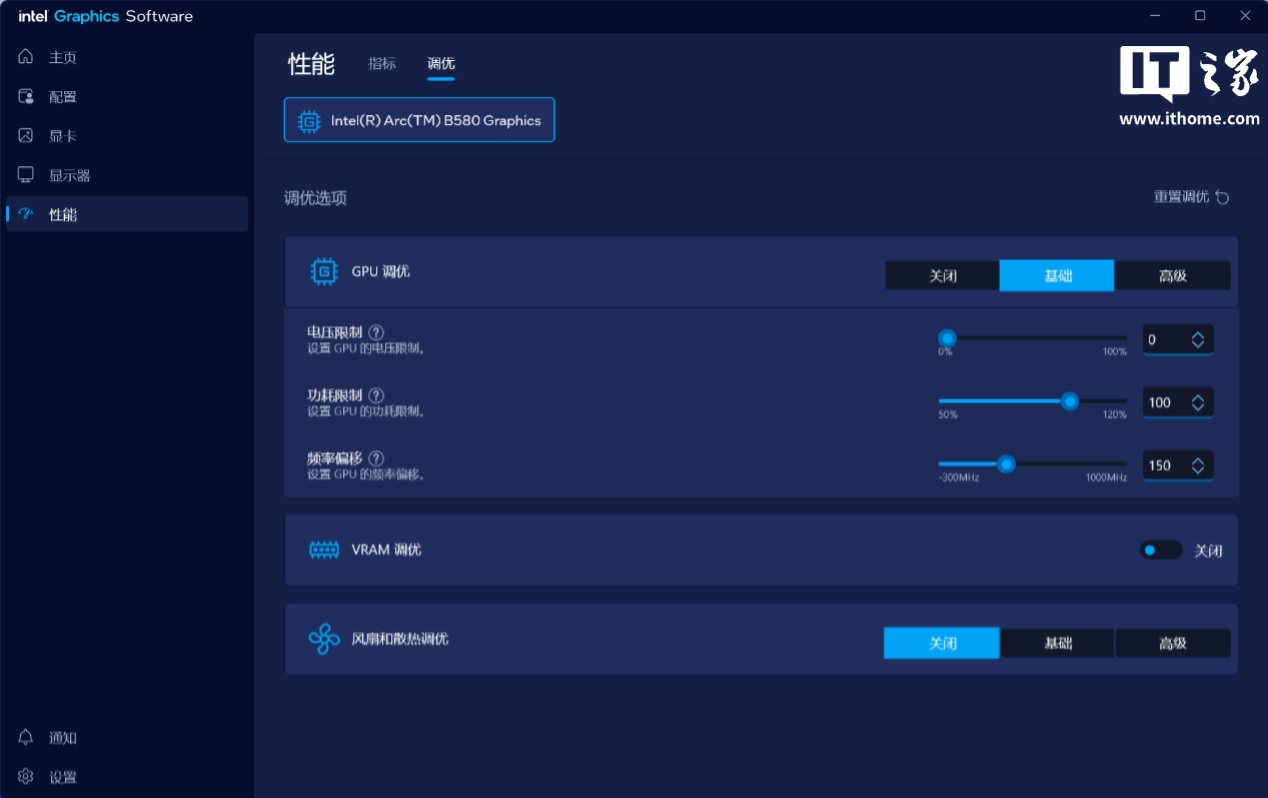Click the 频率偏移 value stepper arrows
The image size is (1268, 798).
point(1198,465)
